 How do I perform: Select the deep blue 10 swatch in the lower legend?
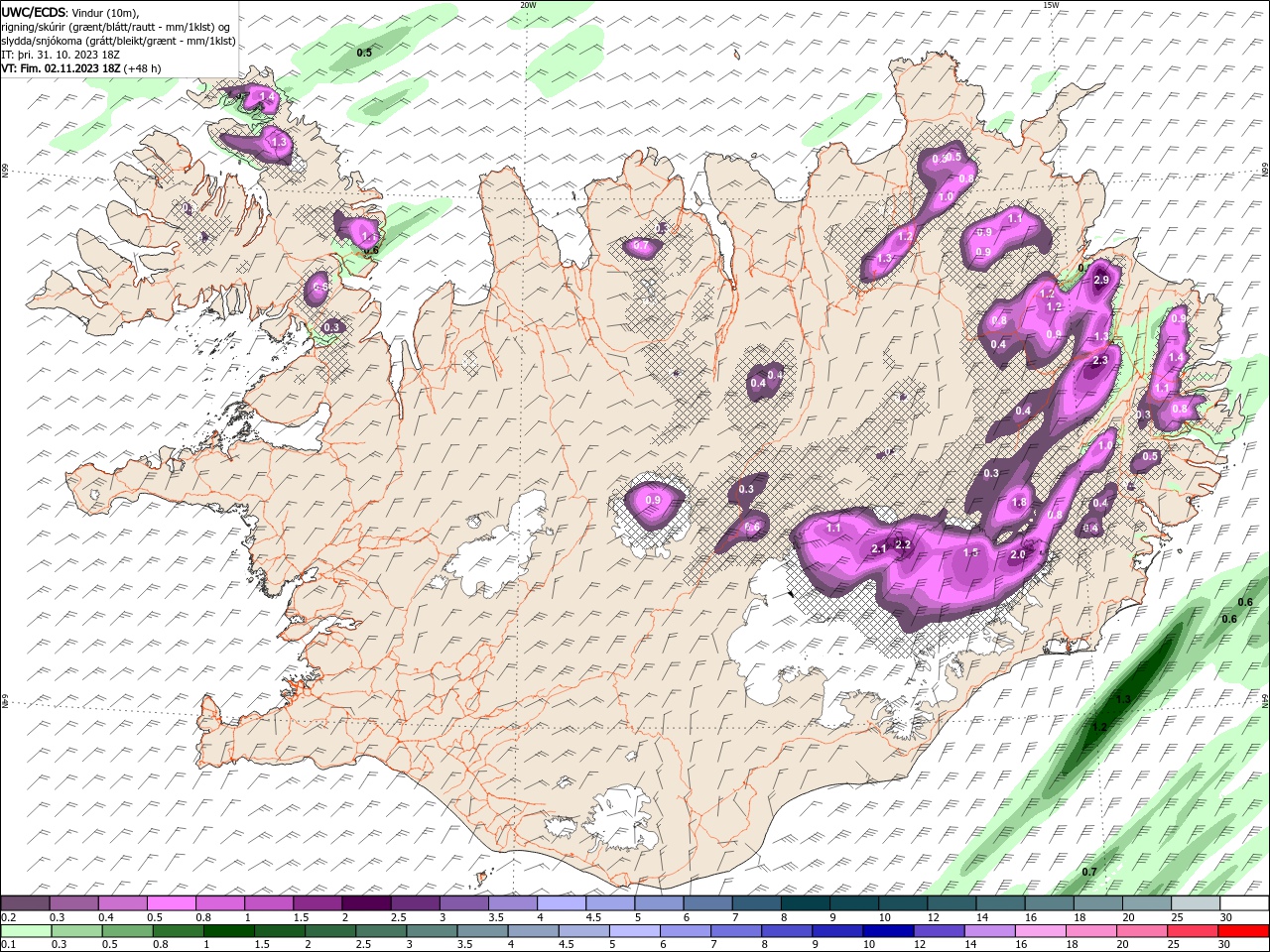887,931
